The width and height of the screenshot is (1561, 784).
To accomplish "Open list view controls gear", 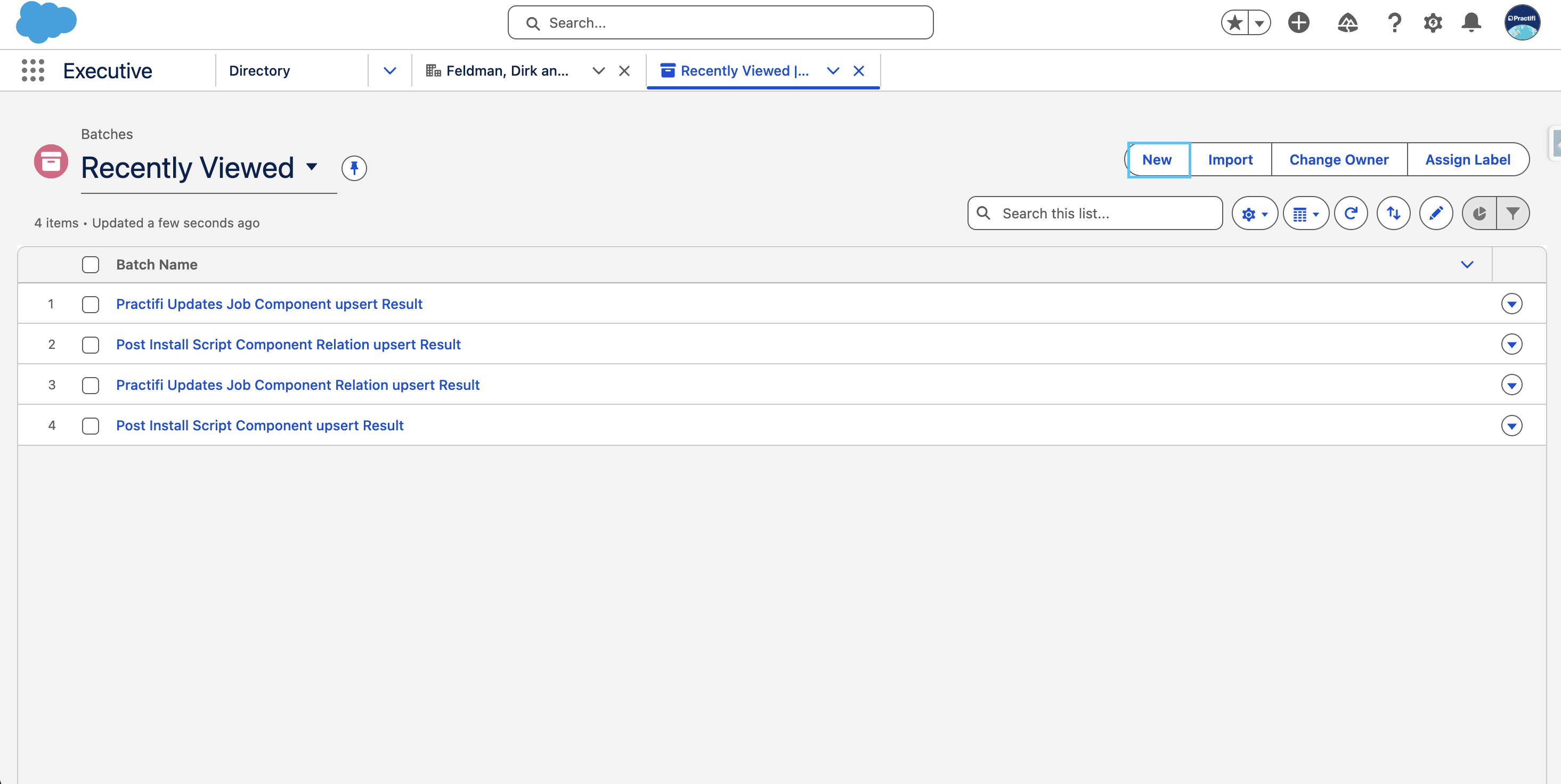I will point(1254,213).
